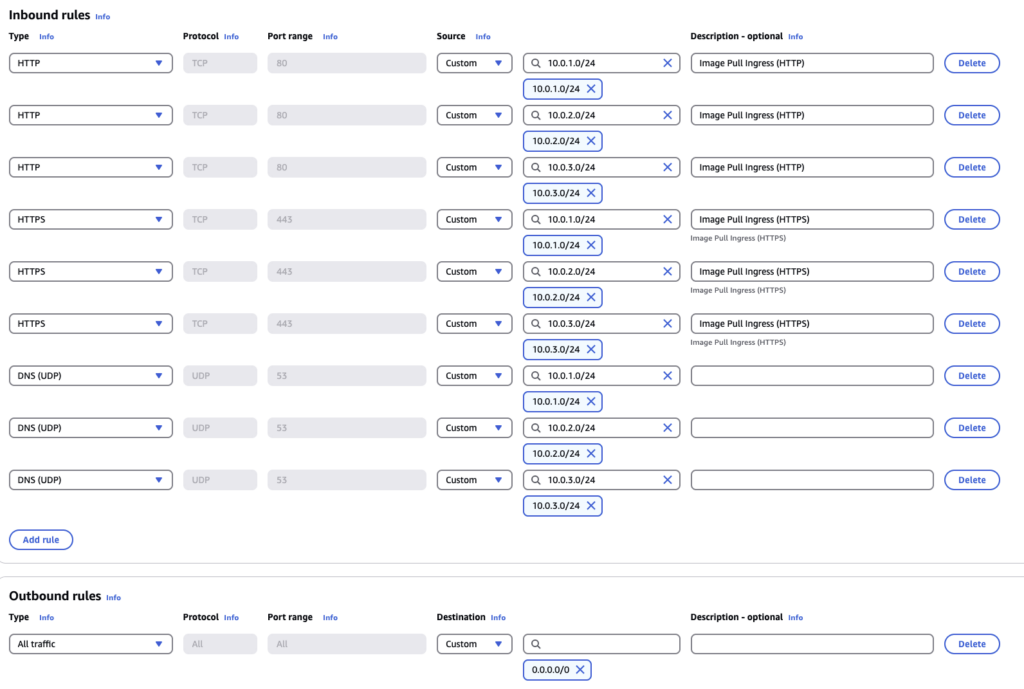Delete the DNS (UDP) rule for 10.0.1.0/24
The height and width of the screenshot is (689, 1024).
972,376
